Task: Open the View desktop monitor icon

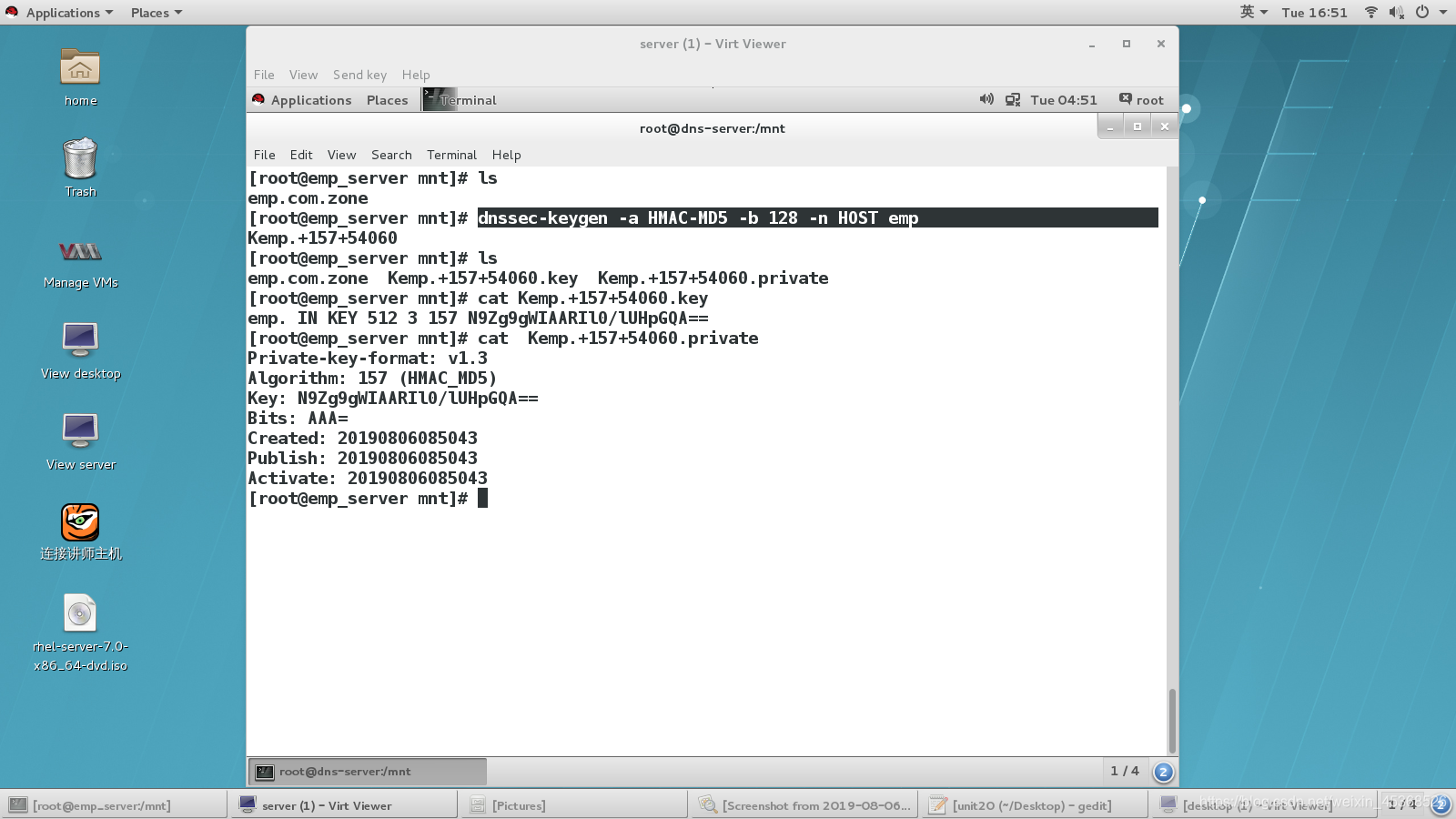Action: (x=80, y=340)
